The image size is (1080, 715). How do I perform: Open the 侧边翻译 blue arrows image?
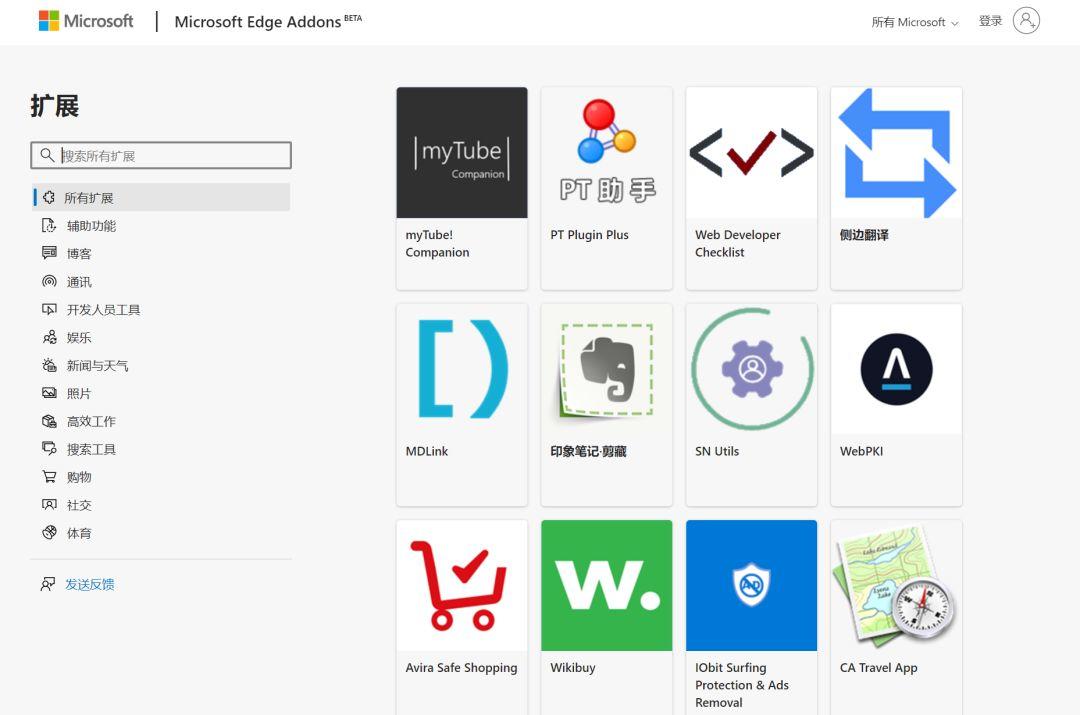(x=896, y=152)
